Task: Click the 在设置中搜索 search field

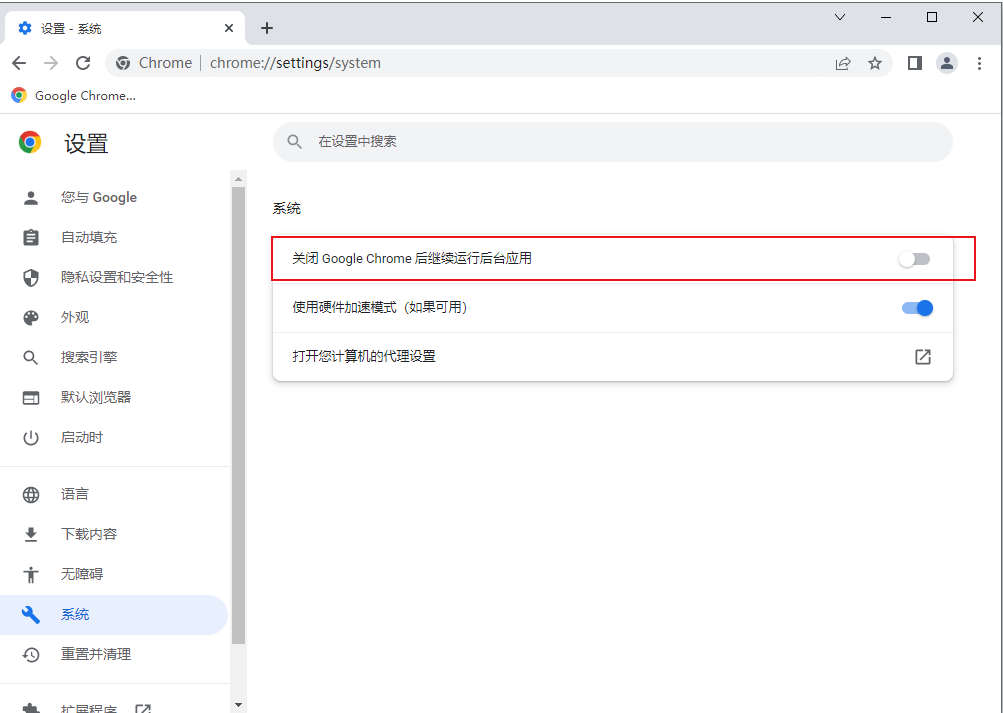Action: coord(612,142)
